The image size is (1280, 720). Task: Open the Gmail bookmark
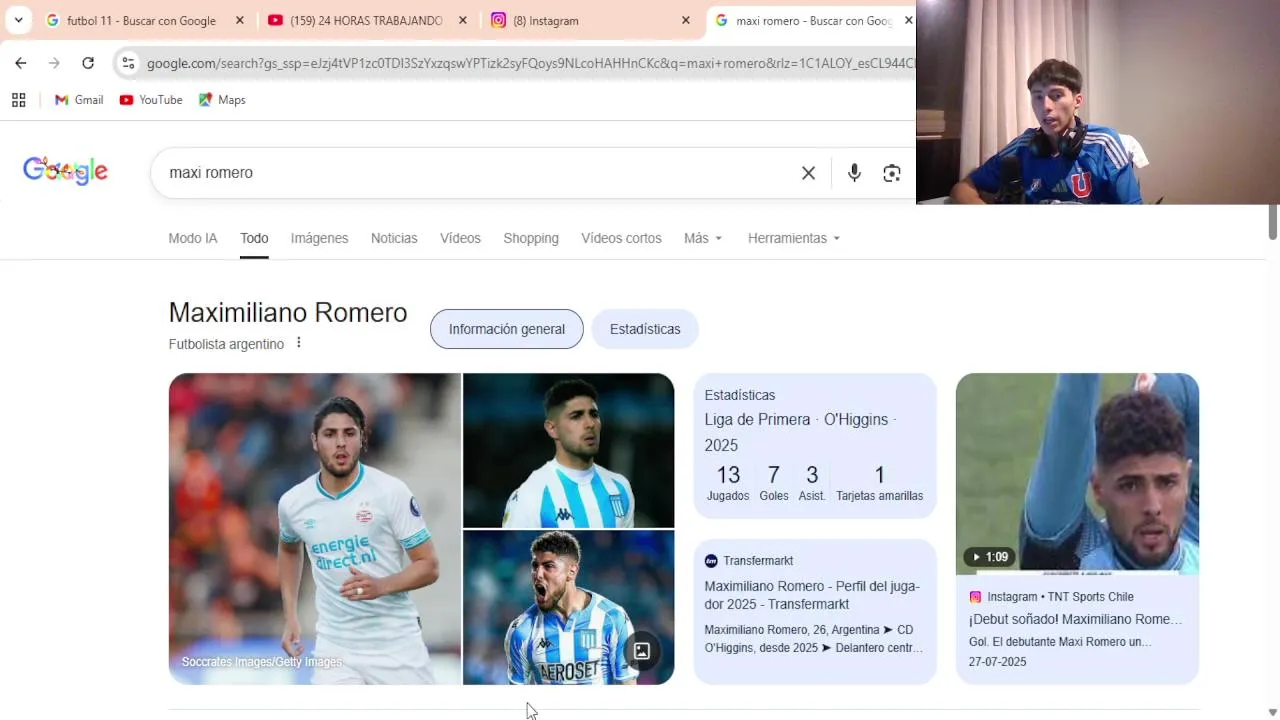point(79,100)
